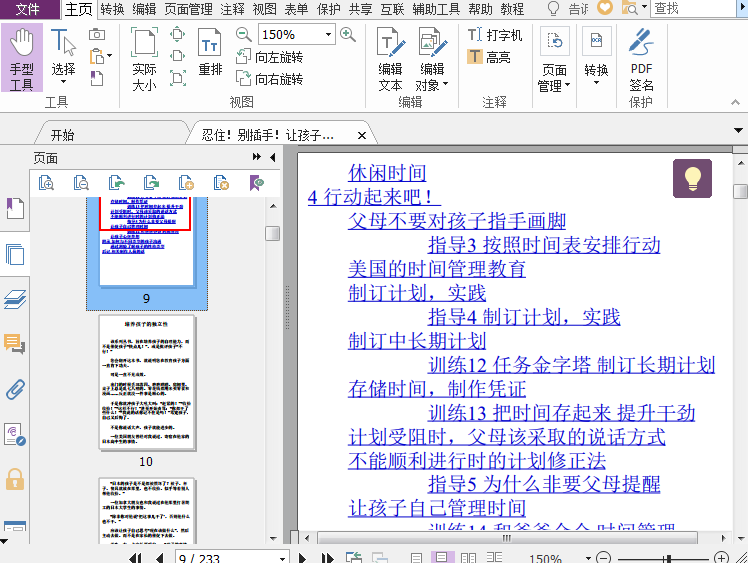Expand the Pages panel with double arrow
748x563 pixels.
click(x=257, y=157)
